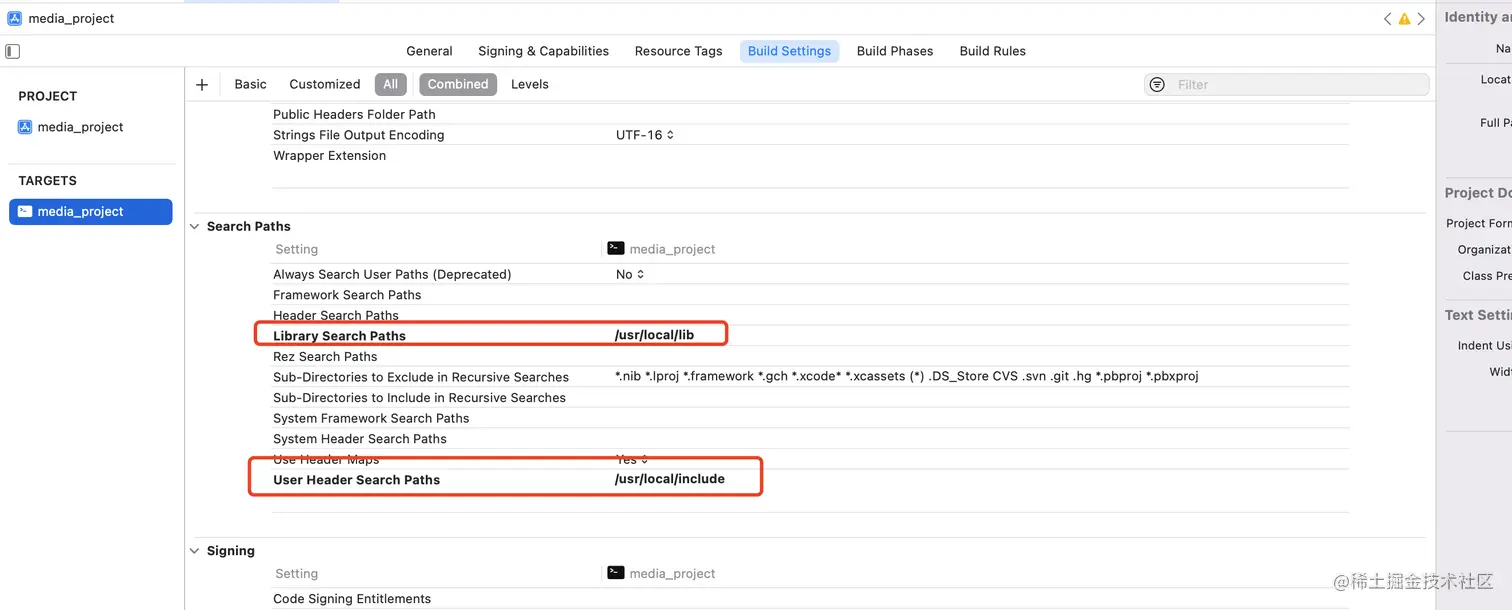Click the media_project Xcode project icon in title bar
The height and width of the screenshot is (610, 1512).
click(15, 18)
